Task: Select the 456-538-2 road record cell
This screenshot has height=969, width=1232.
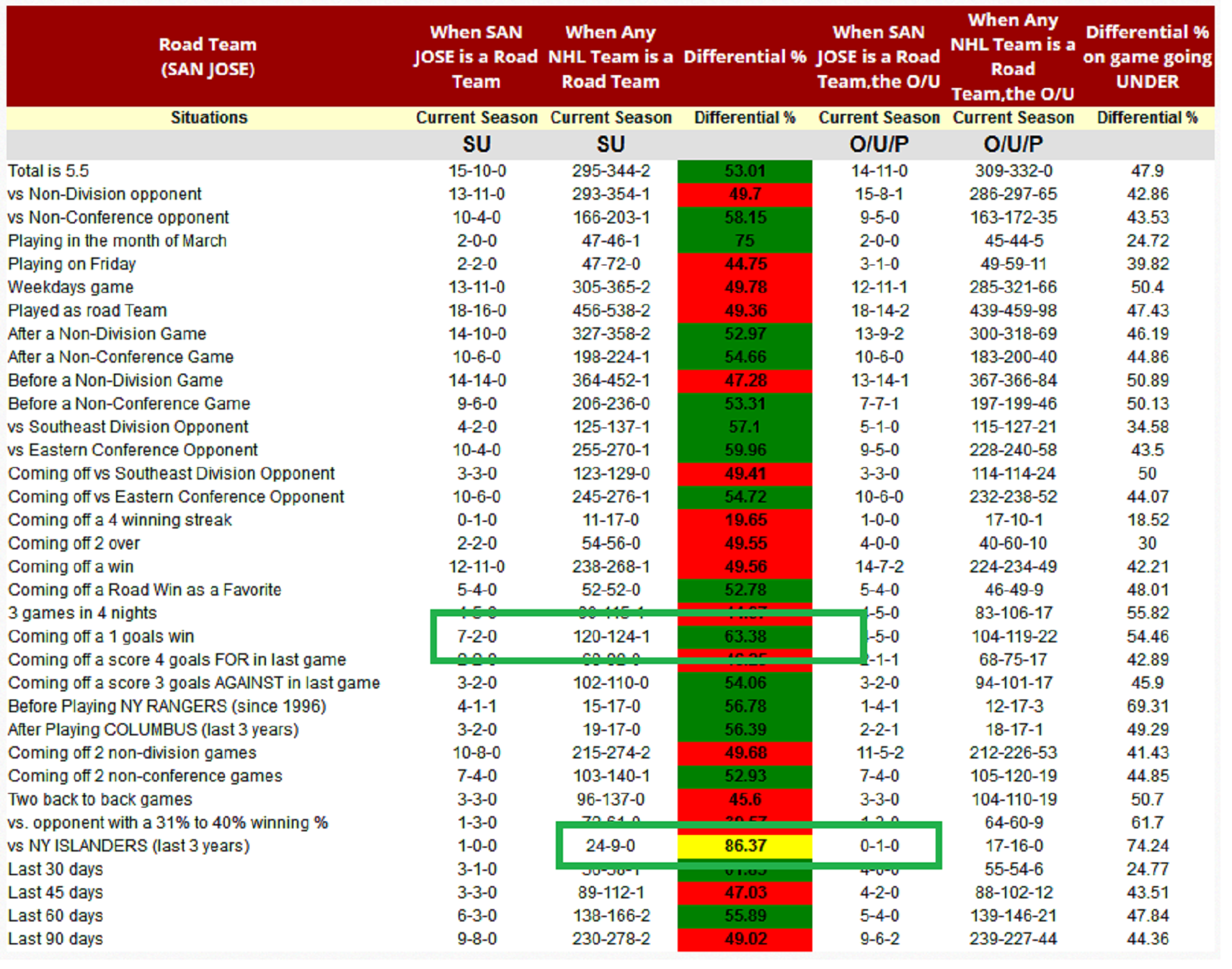Action: coord(611,311)
